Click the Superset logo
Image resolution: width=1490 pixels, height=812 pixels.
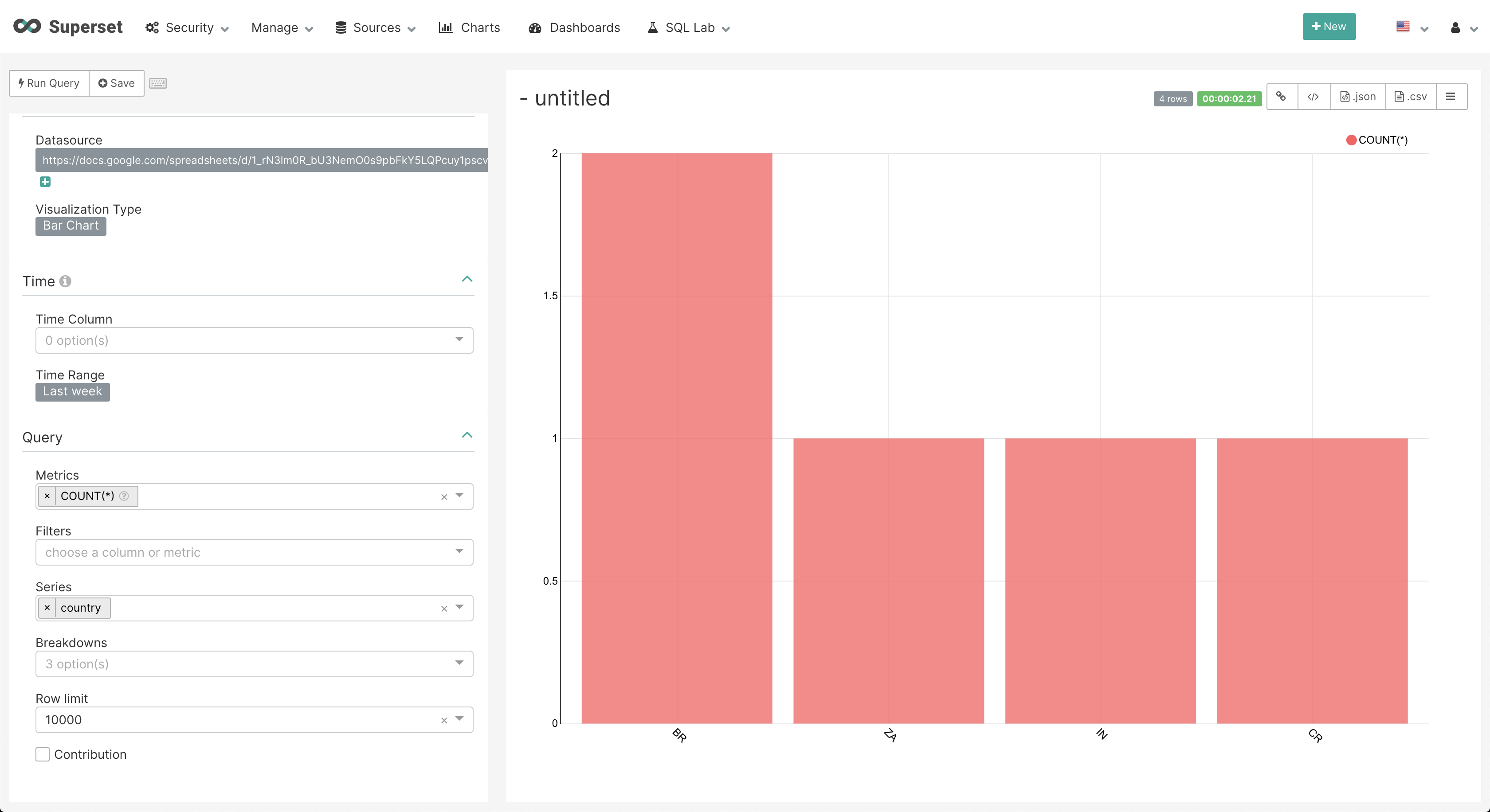68,26
